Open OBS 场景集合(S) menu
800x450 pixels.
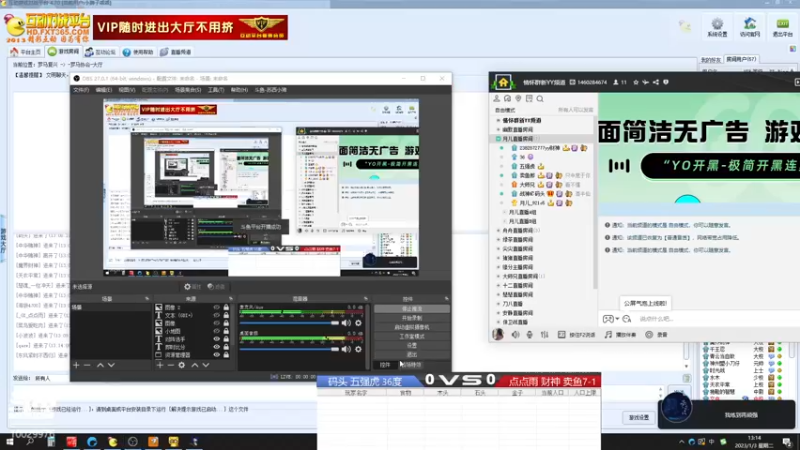188,90
